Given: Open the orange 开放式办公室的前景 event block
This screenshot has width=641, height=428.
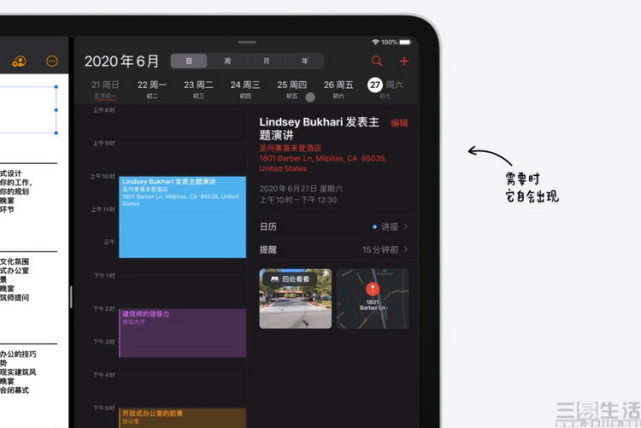Looking at the screenshot, I should (x=182, y=418).
